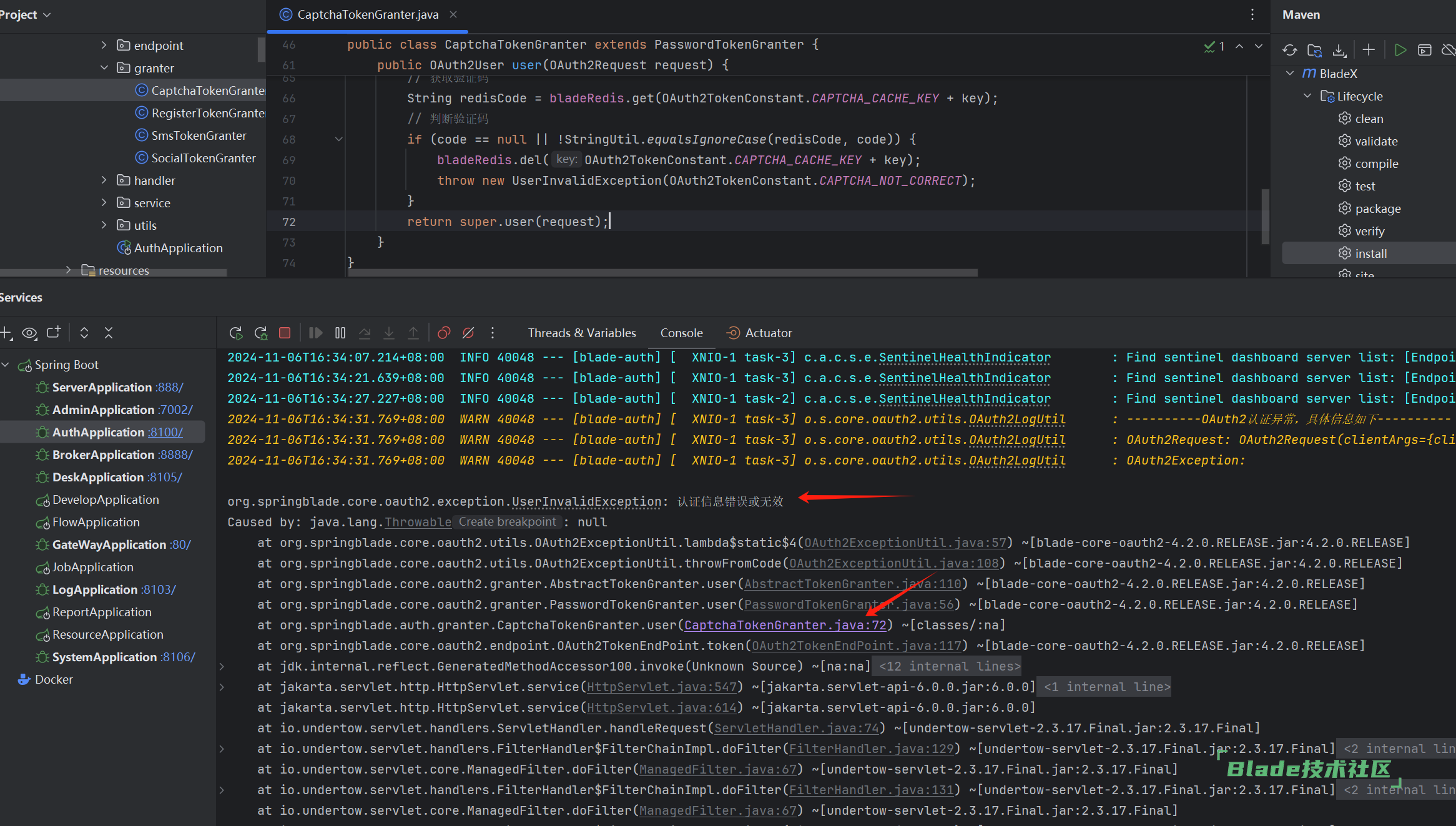Select AuthApplication in project tree
This screenshot has height=826, width=1456.
pos(178,248)
